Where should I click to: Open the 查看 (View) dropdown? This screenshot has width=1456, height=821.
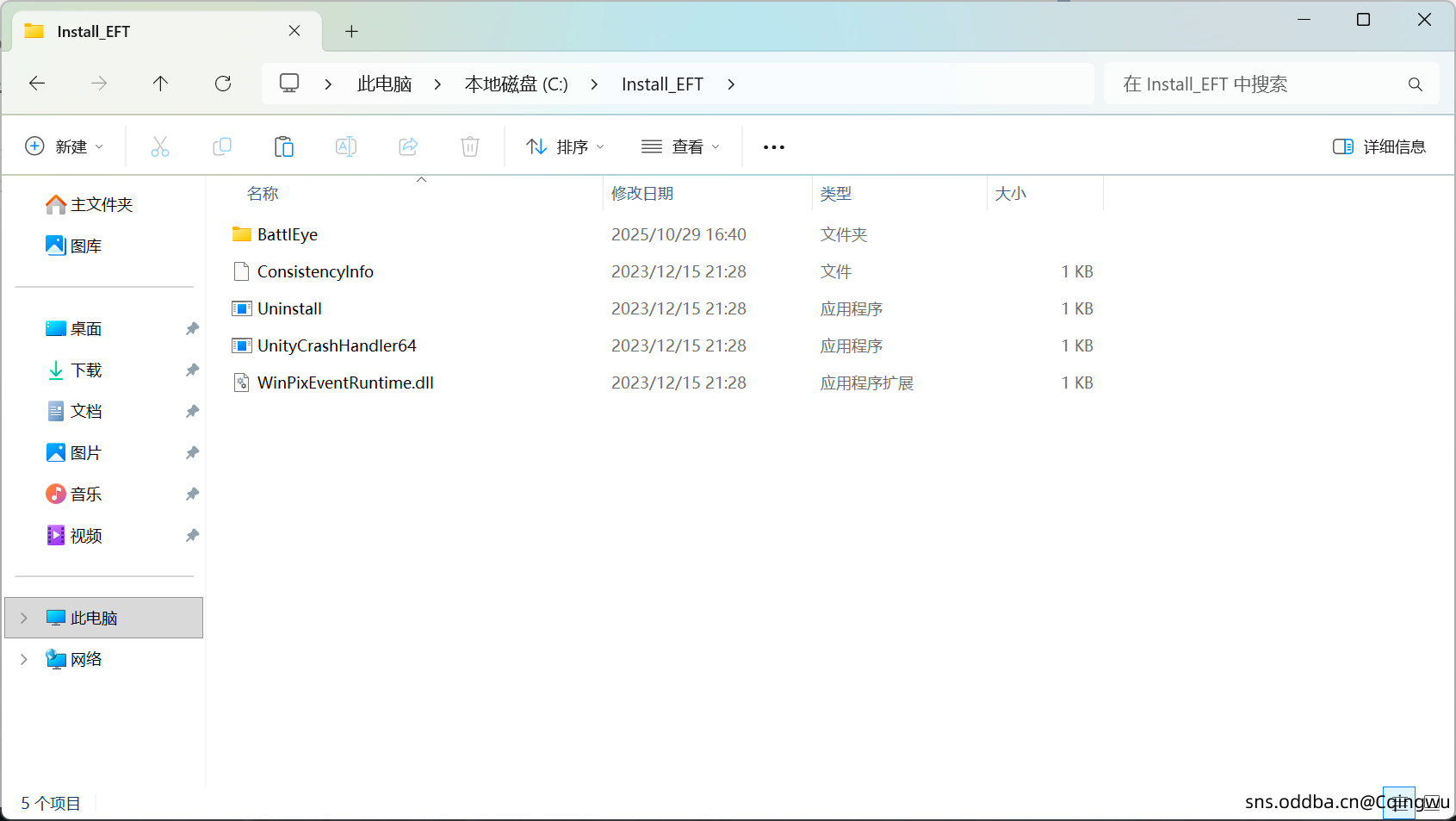pos(680,146)
